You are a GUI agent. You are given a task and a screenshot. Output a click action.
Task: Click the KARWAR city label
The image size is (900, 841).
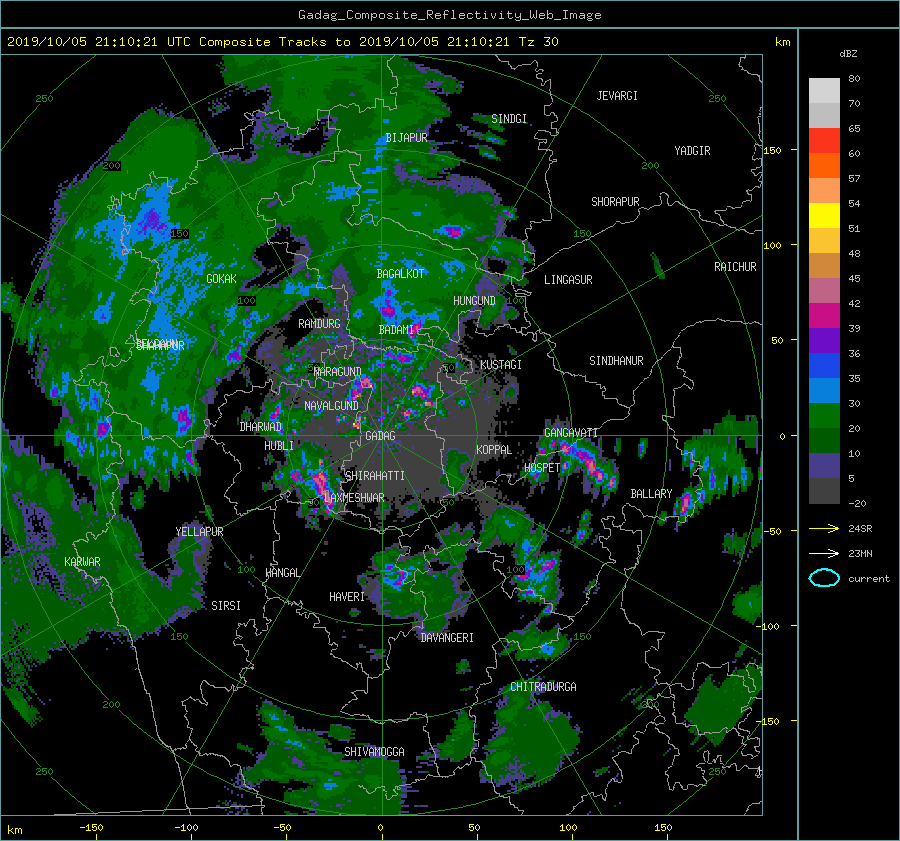click(82, 562)
